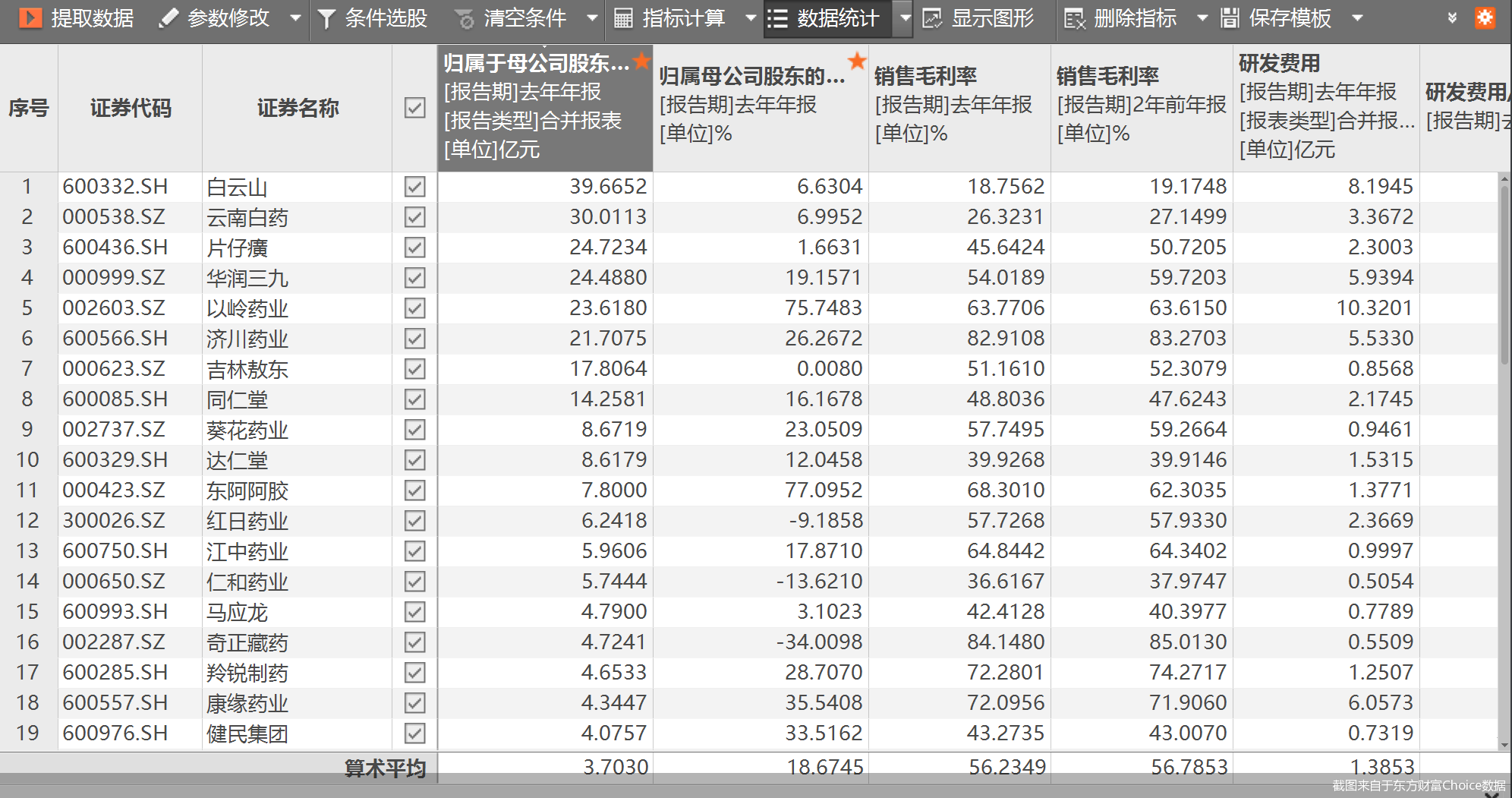Uncheck the checkbox for 吉林敖东
1512x798 pixels.
[414, 369]
